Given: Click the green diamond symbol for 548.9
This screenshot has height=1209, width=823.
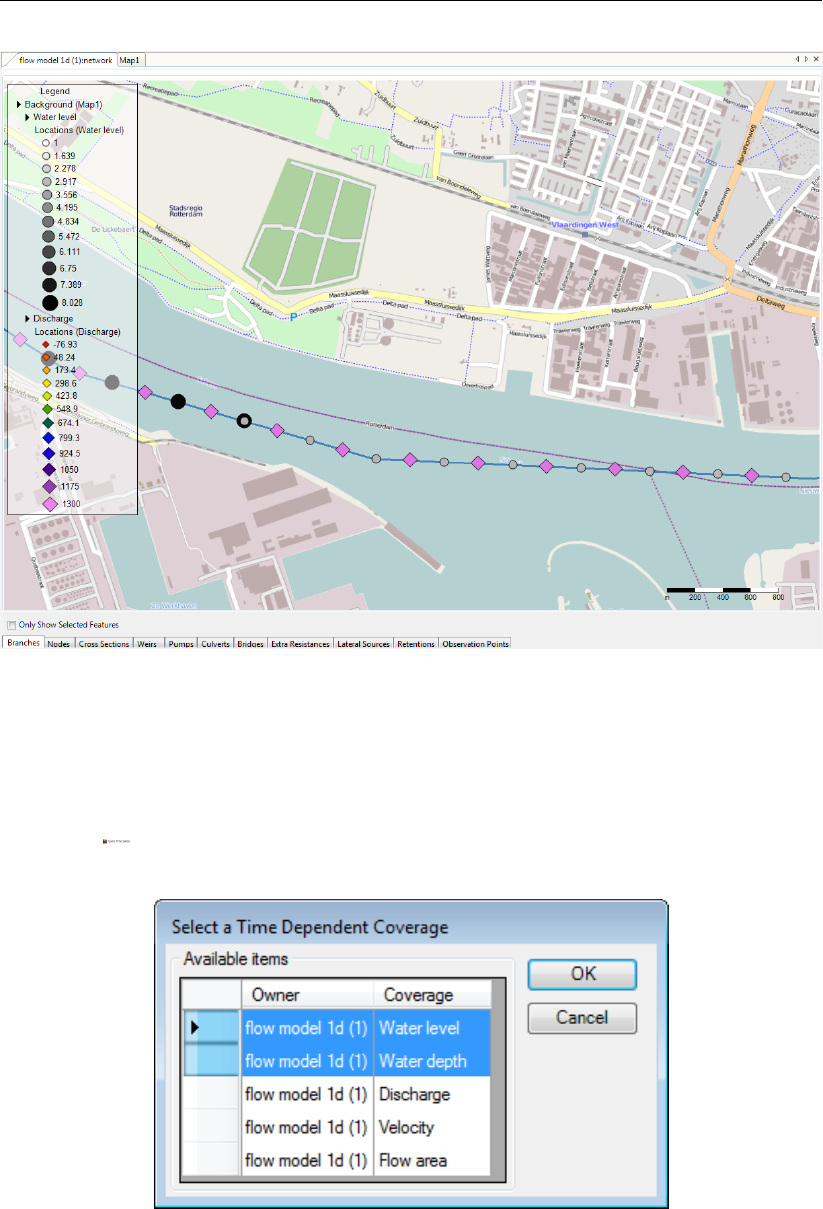Looking at the screenshot, I should coord(46,410).
